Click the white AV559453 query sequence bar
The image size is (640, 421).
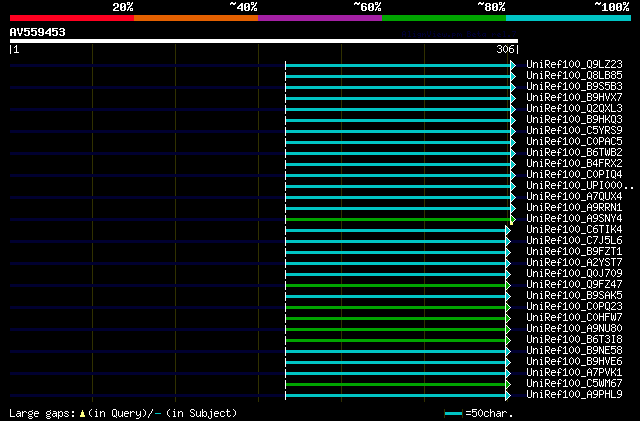[264, 41]
